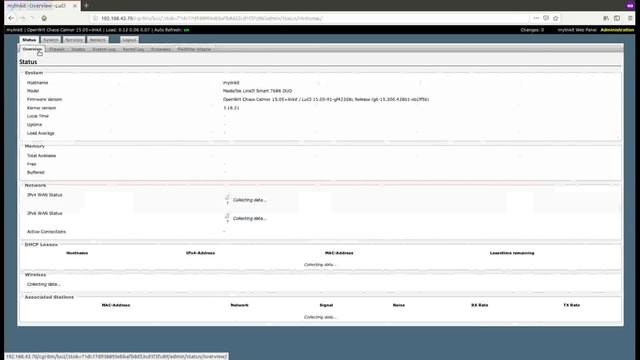Click the Signal column header
The height and width of the screenshot is (360, 640).
pos(326,305)
